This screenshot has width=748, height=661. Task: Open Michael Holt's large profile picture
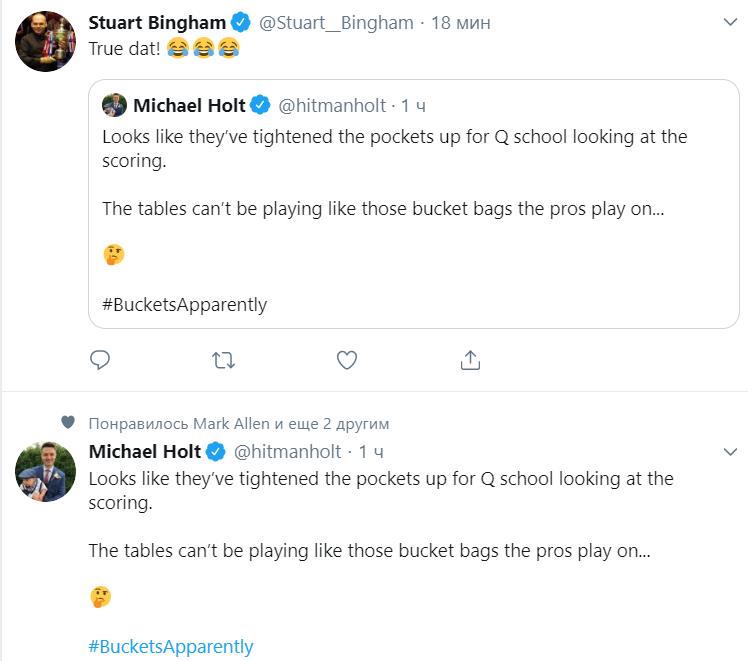[x=46, y=470]
